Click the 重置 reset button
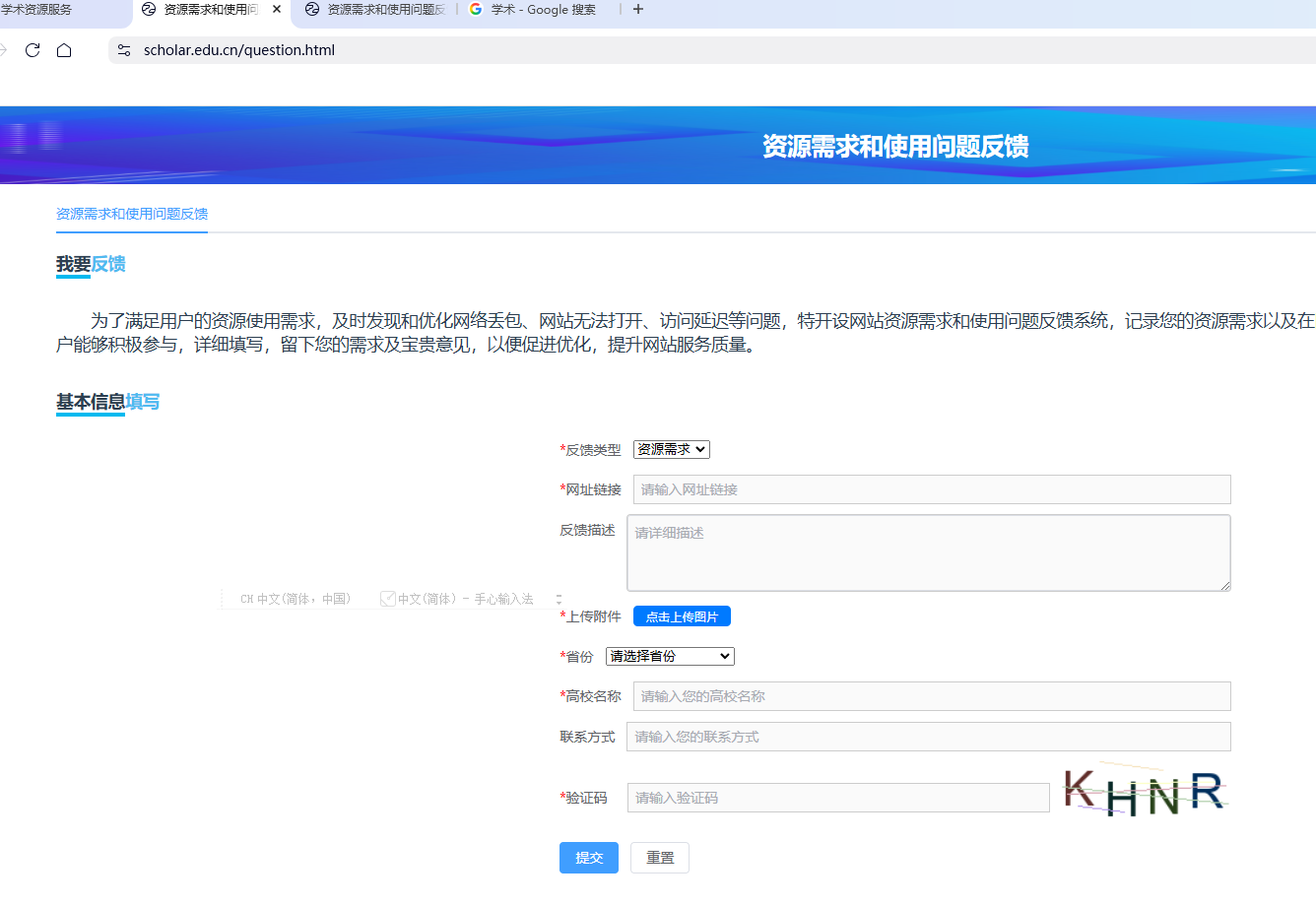The width and height of the screenshot is (1316, 906). [660, 858]
